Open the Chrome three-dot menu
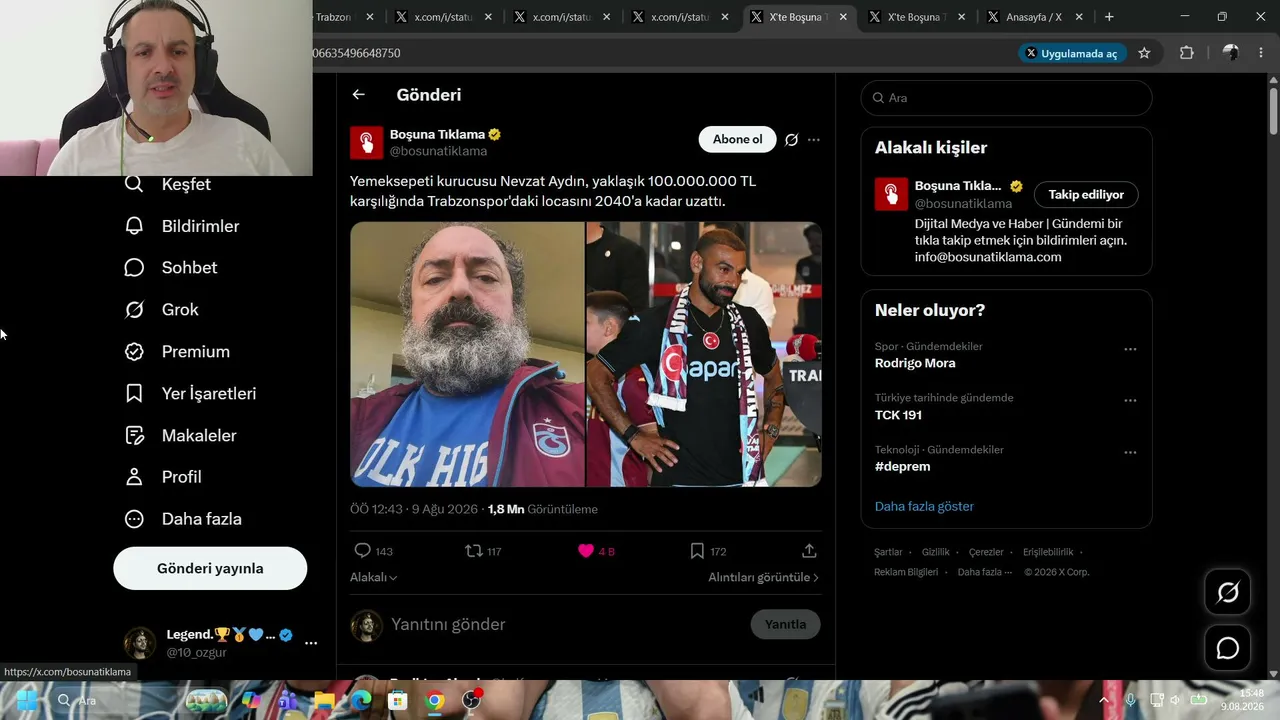This screenshot has width=1280, height=720. (1260, 53)
